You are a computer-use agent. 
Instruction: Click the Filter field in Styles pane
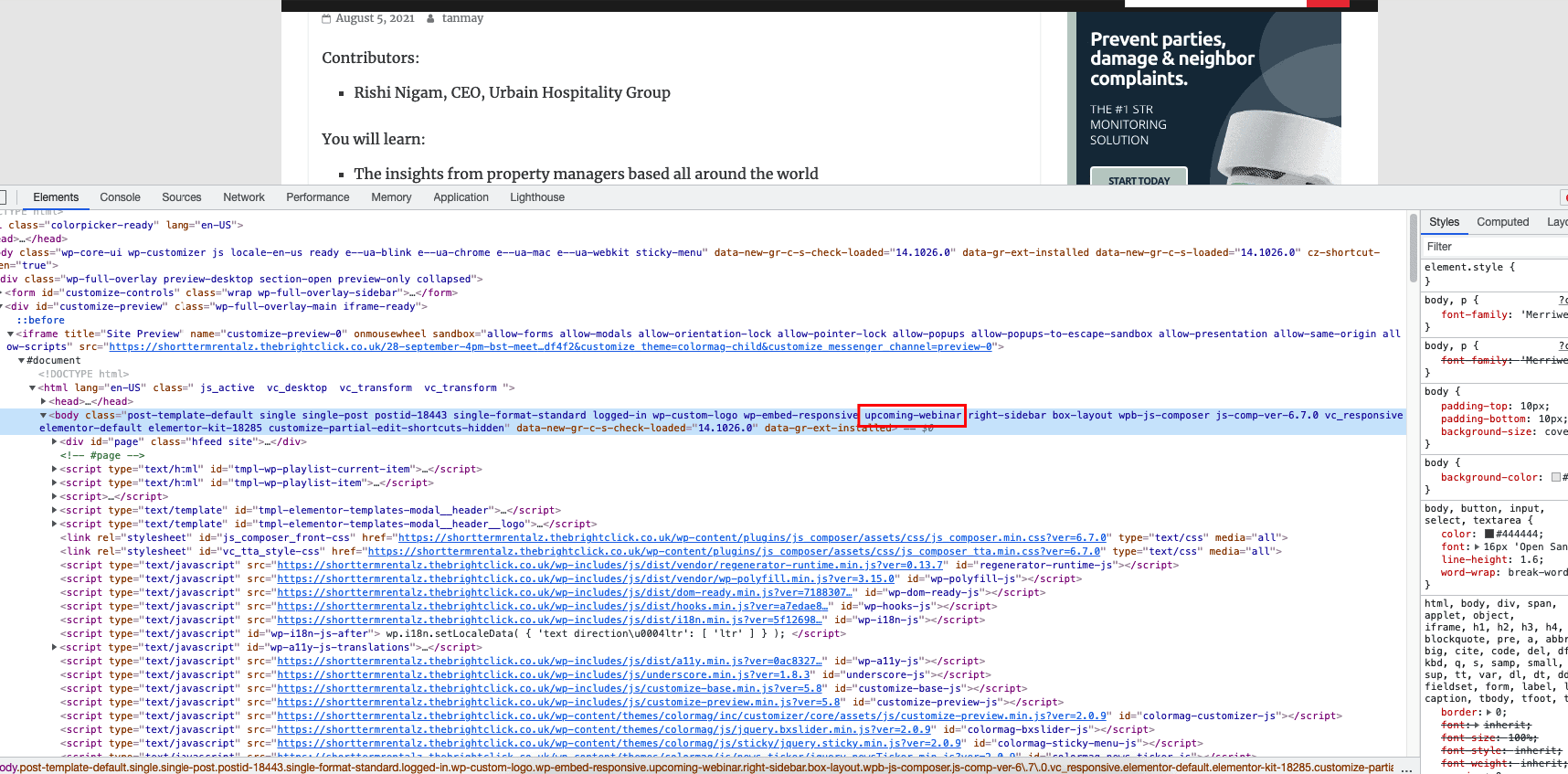click(1494, 247)
